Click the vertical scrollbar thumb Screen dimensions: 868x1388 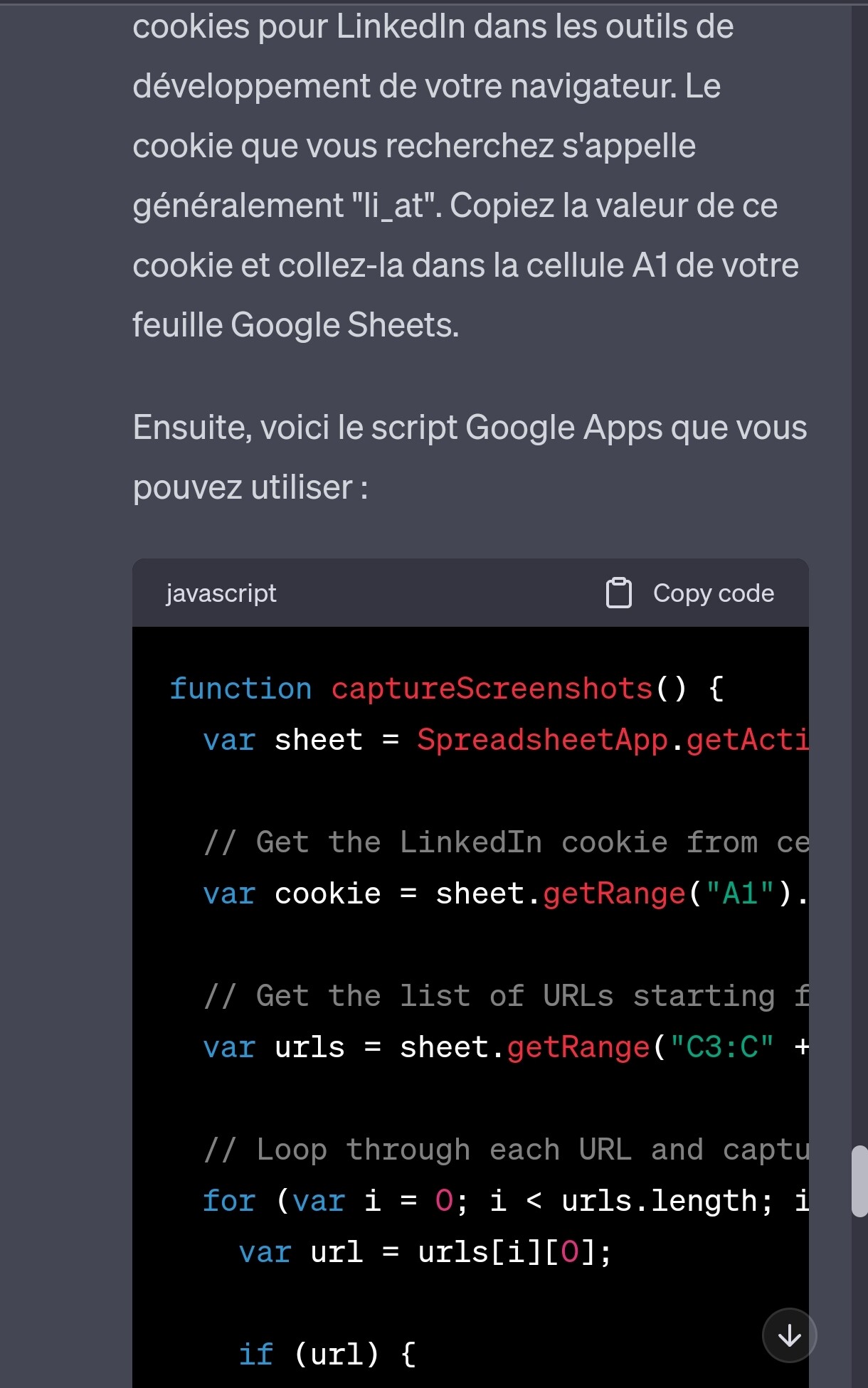pos(859,1181)
